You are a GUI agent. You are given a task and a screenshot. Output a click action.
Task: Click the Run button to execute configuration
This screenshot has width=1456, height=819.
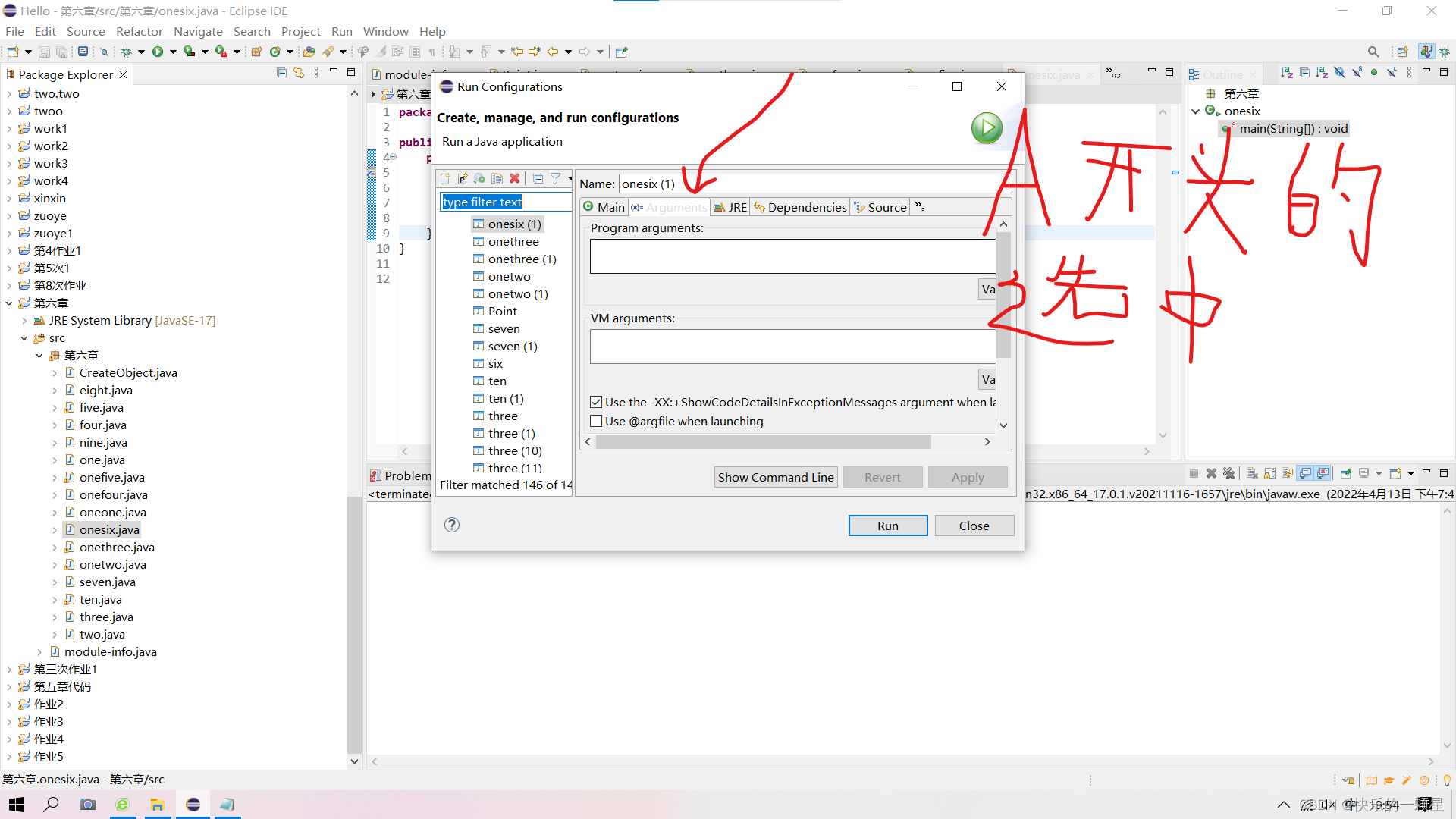(x=887, y=525)
